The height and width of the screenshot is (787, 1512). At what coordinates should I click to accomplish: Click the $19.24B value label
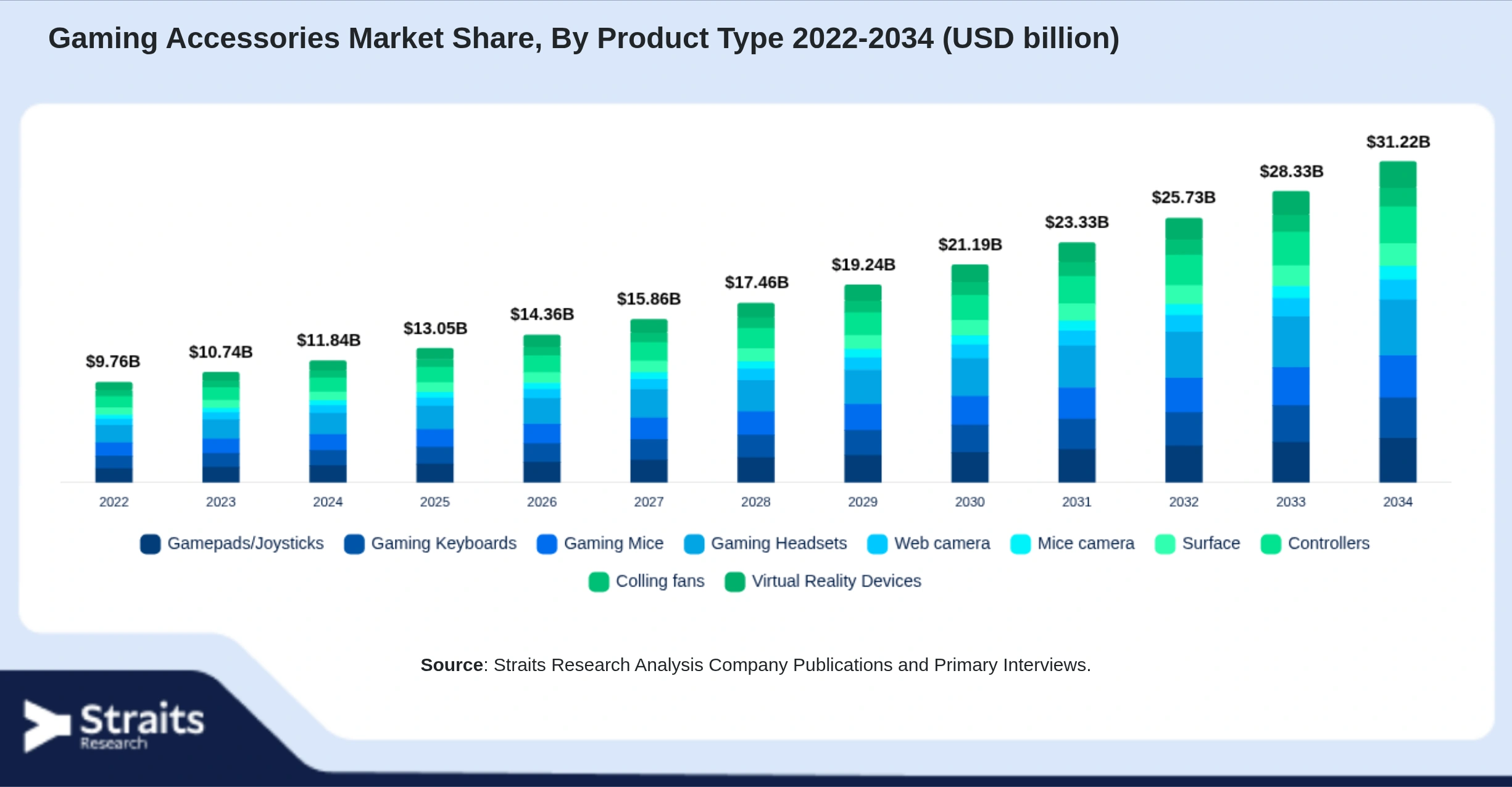[864, 265]
